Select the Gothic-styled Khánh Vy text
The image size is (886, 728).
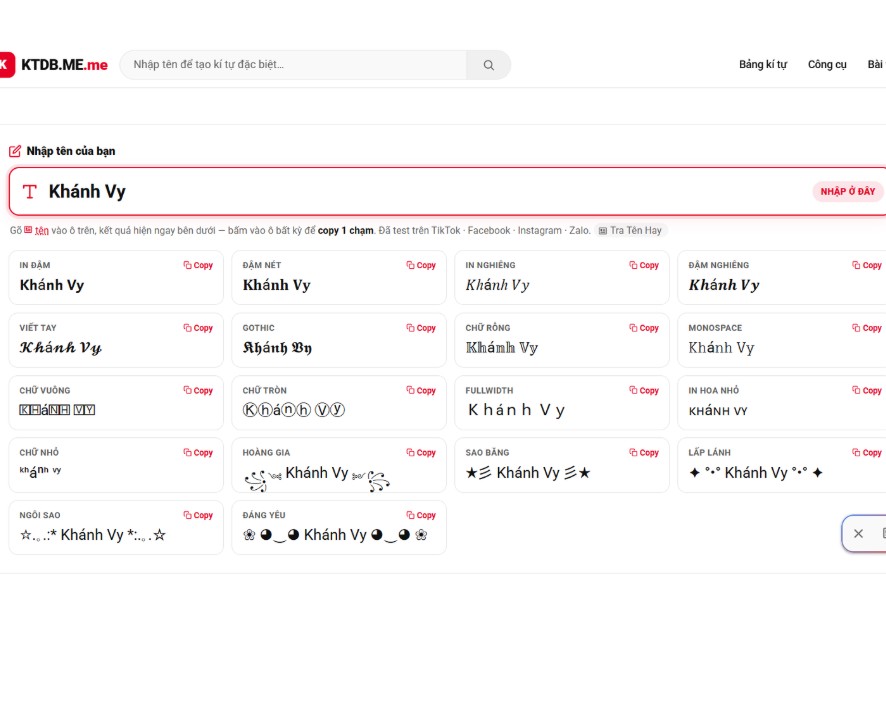click(277, 348)
